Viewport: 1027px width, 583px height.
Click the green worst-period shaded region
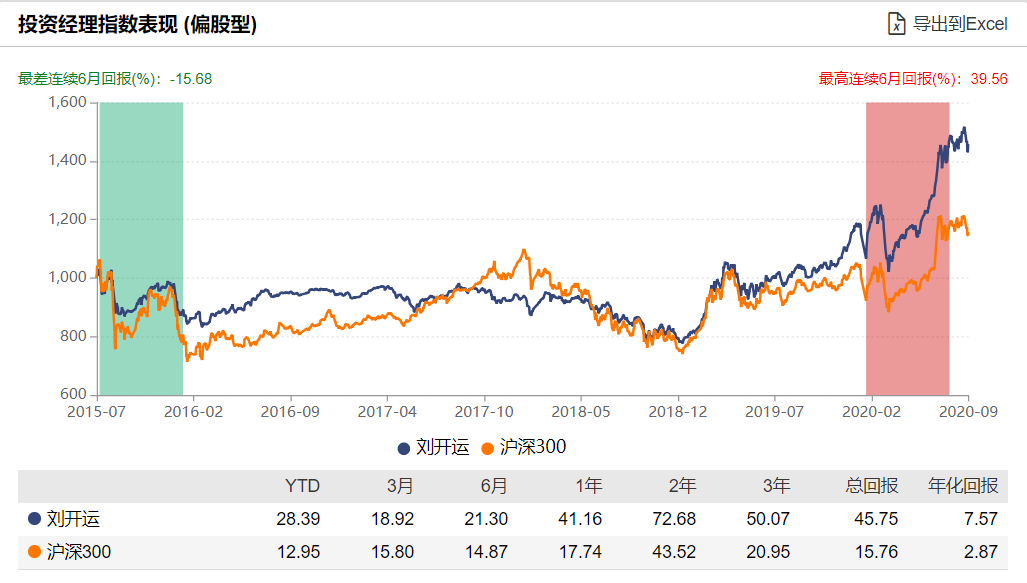(141, 248)
